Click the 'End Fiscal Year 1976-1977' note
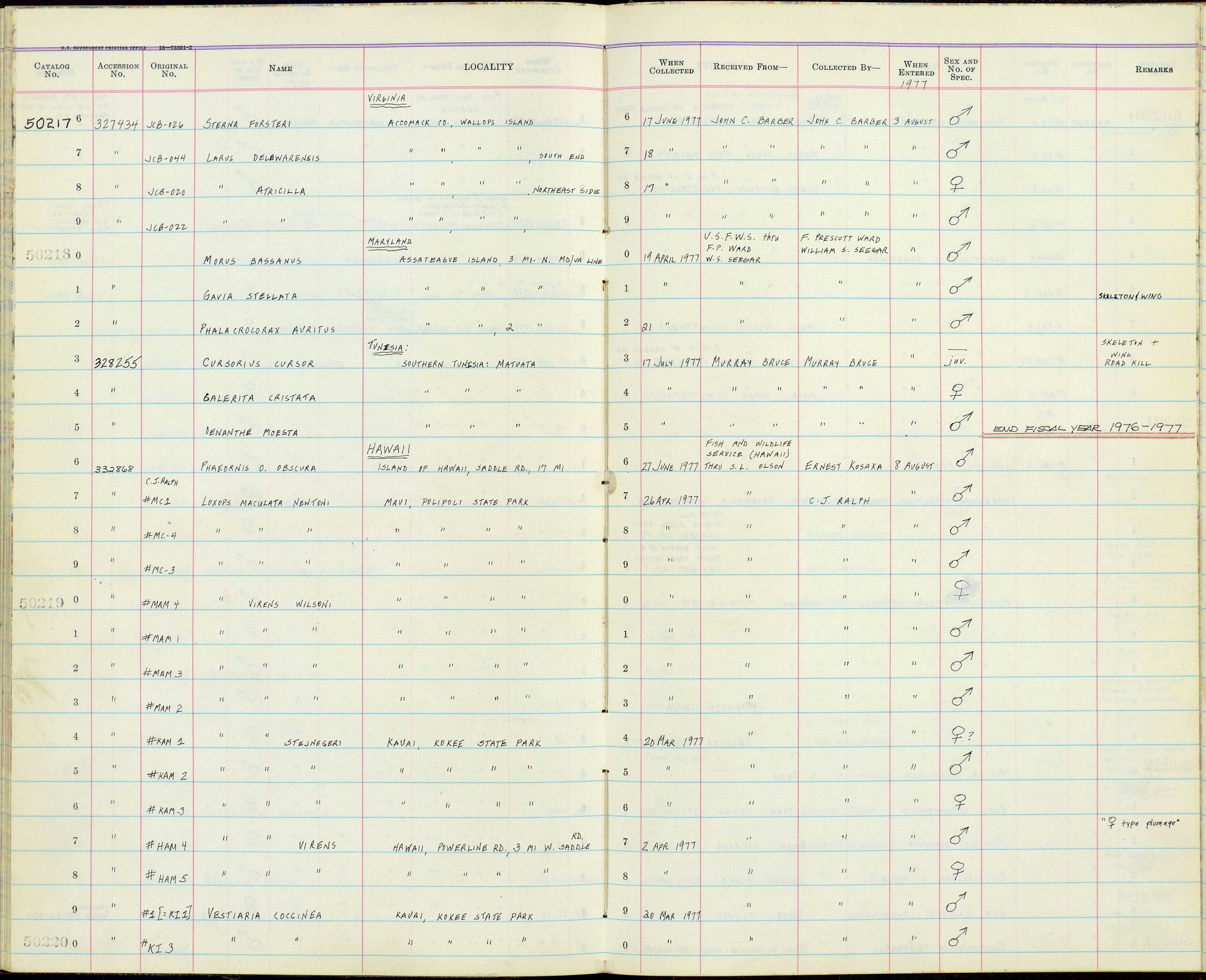Screen dimensions: 1206x980 (1087, 429)
